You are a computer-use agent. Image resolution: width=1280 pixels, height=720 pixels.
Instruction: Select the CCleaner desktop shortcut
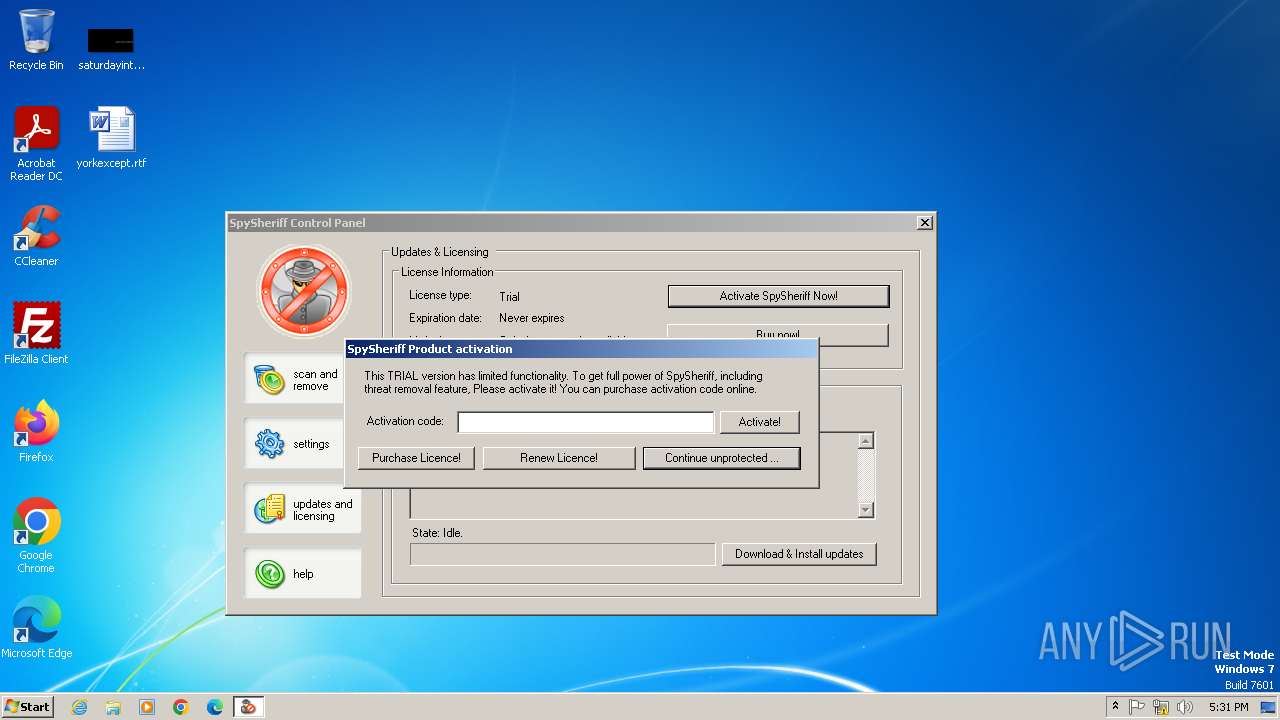tap(36, 236)
